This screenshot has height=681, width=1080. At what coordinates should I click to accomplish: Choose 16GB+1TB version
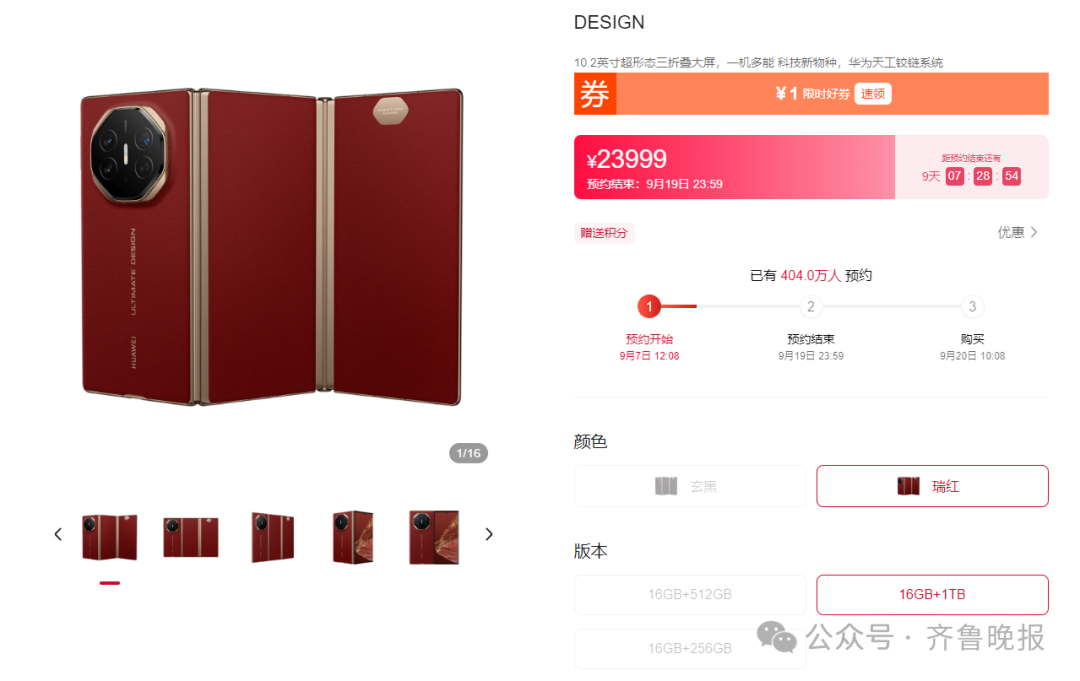(933, 594)
